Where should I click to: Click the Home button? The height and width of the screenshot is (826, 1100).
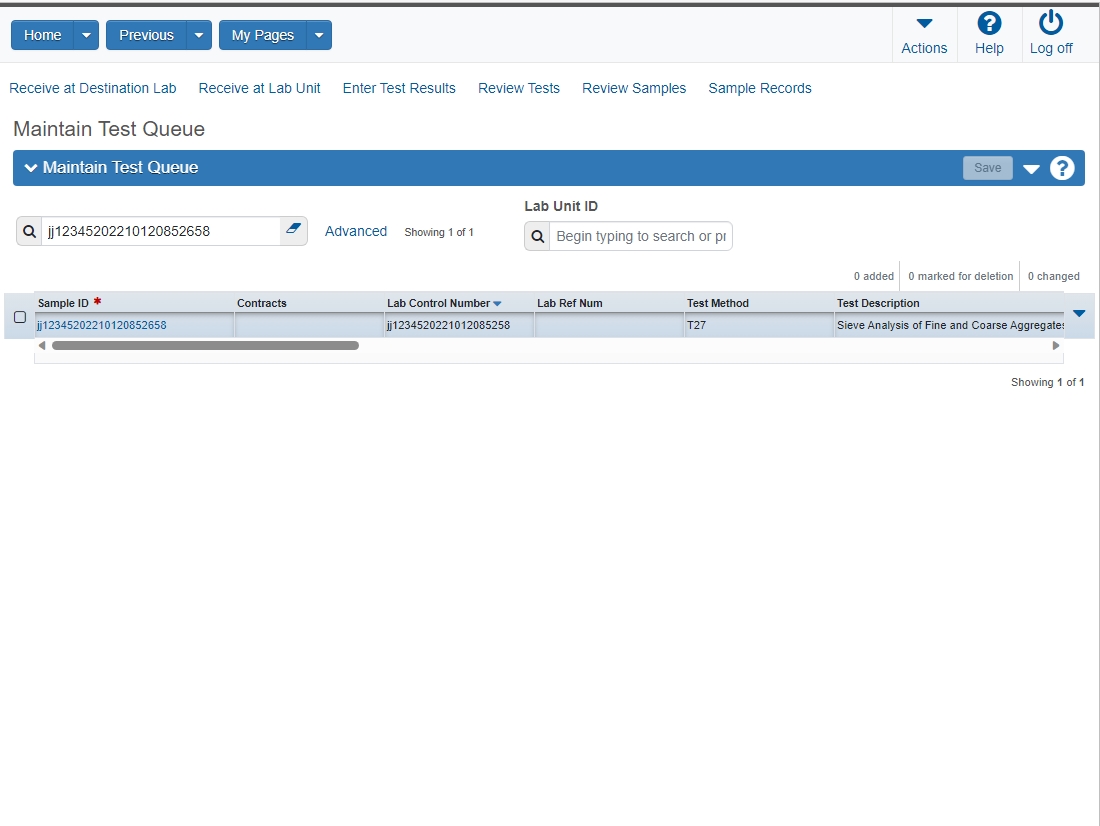42,35
